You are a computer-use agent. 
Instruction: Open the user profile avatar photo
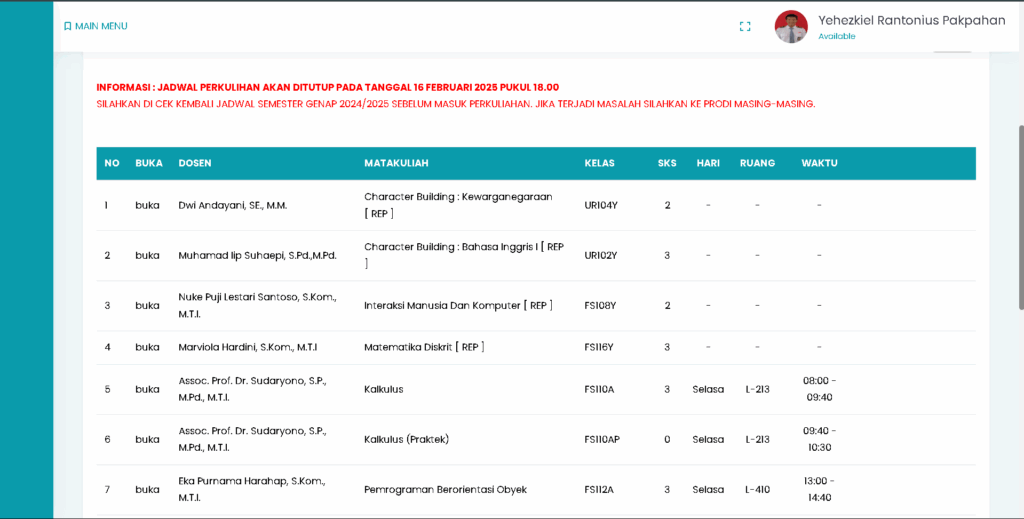[x=791, y=27]
